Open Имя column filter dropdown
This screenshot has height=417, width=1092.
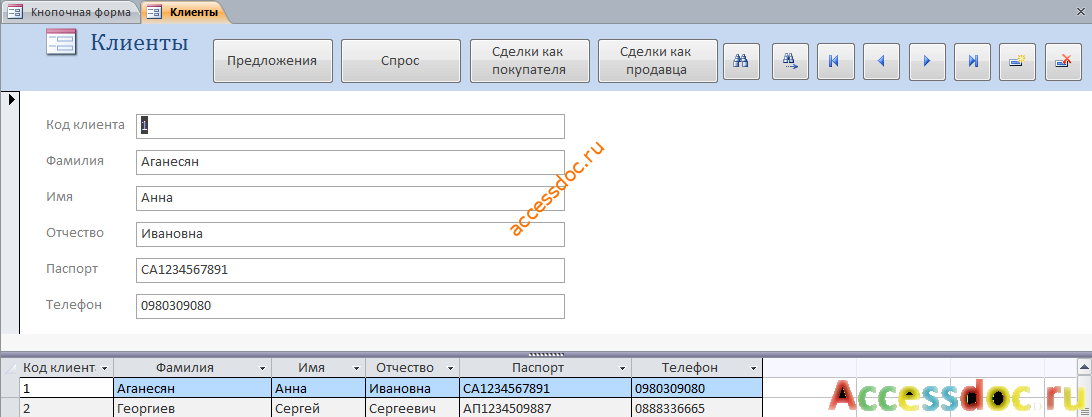[356, 368]
